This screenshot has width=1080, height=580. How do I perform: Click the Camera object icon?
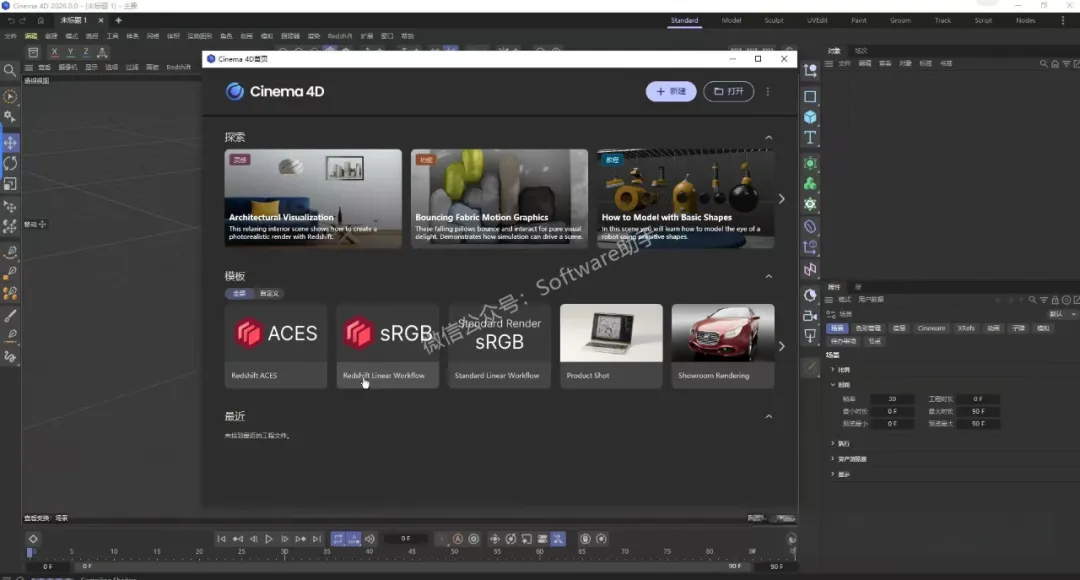810,315
